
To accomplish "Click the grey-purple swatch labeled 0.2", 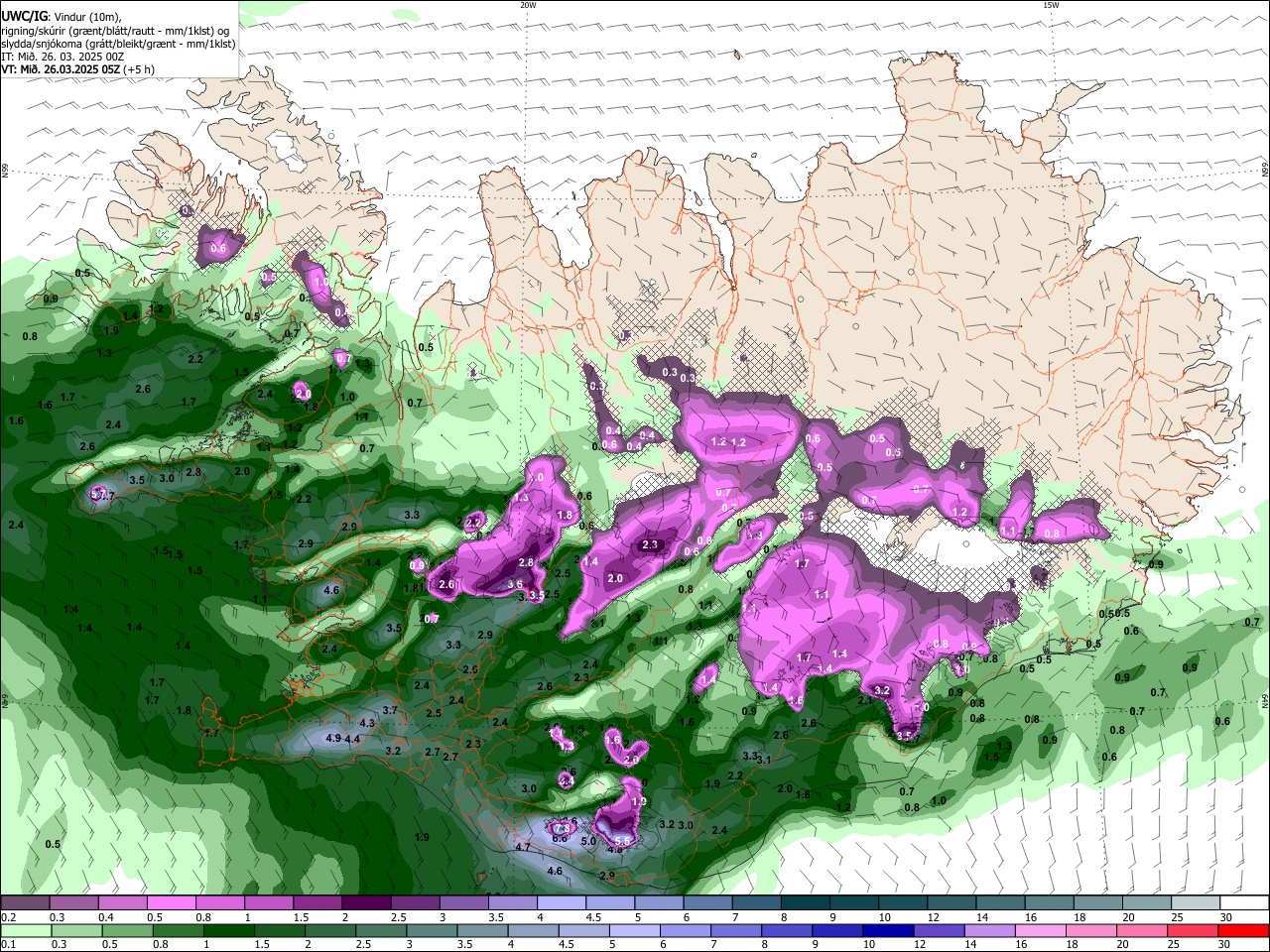I will 25,903.
